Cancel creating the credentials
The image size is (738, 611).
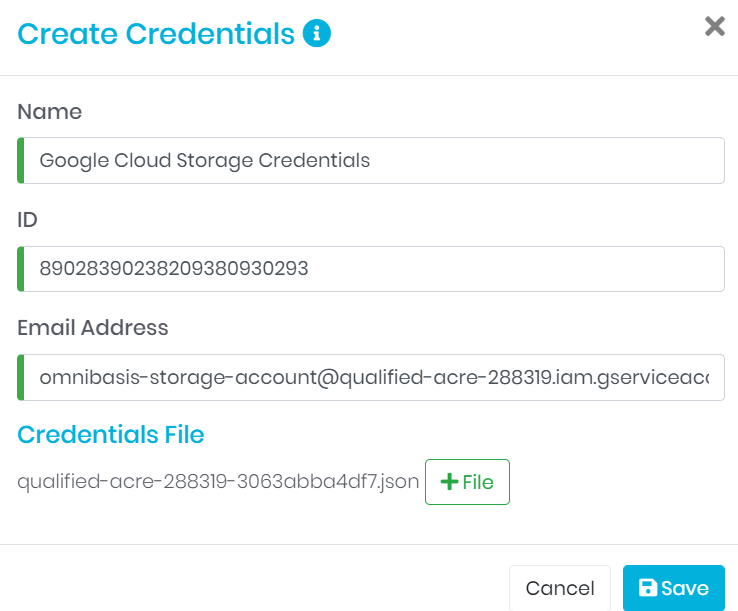click(559, 588)
